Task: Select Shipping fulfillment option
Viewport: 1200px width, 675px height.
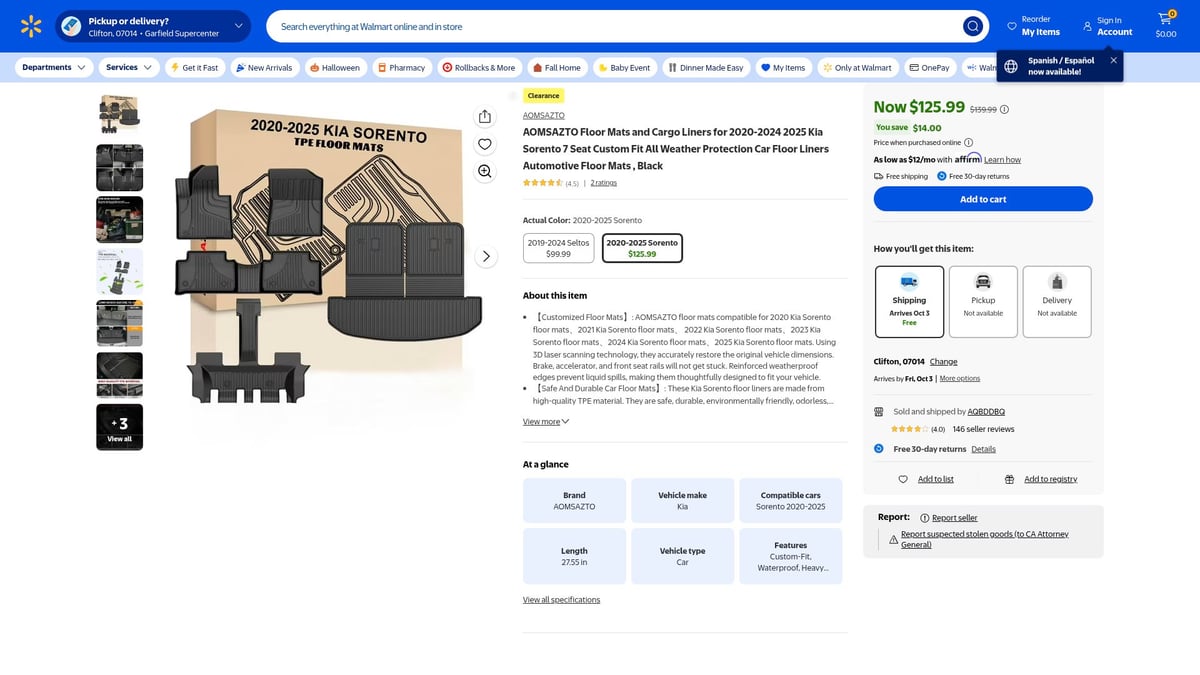Action: click(909, 302)
